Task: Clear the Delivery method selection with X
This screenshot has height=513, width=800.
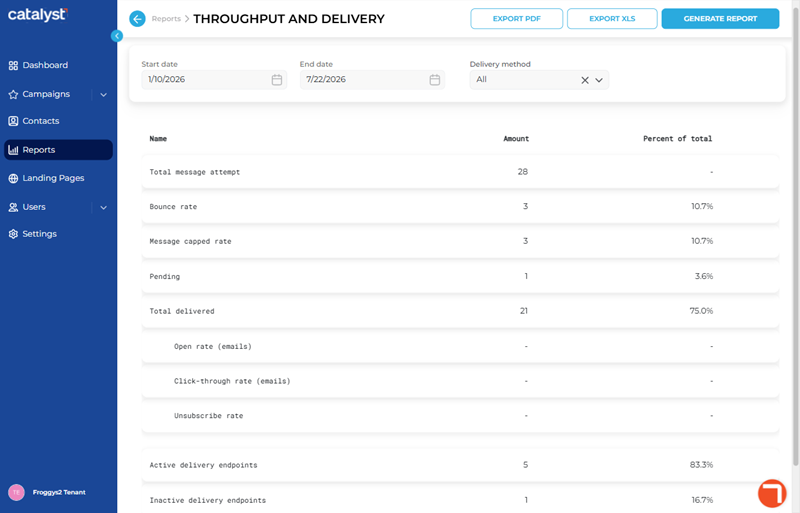Action: (x=585, y=80)
